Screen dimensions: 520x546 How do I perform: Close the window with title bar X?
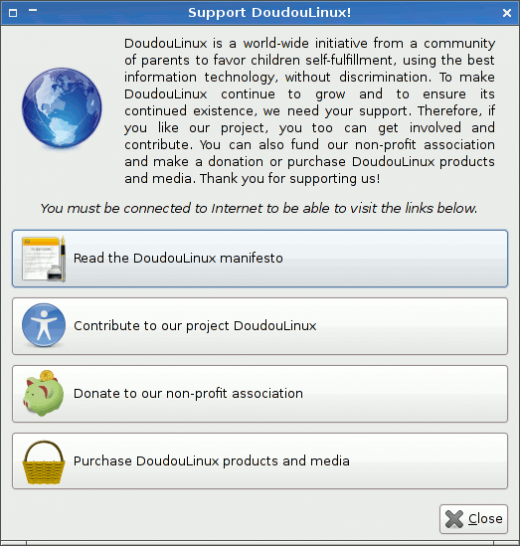click(x=507, y=13)
